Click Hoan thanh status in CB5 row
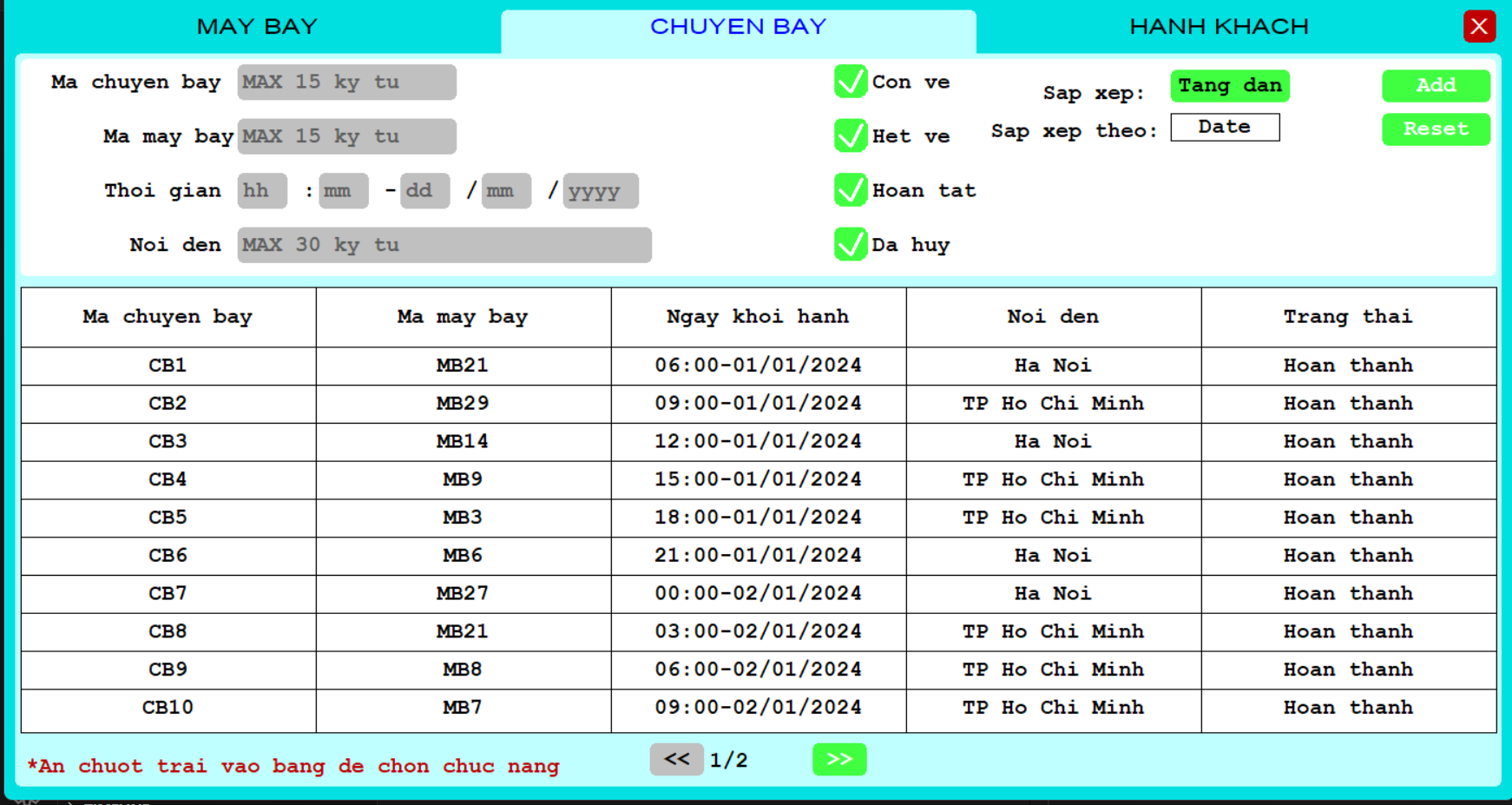 (1349, 518)
